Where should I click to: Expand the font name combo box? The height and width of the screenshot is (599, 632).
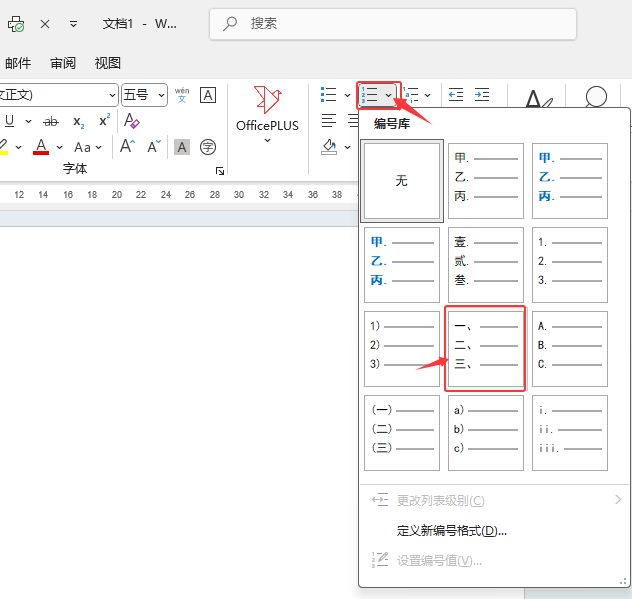pyautogui.click(x=112, y=96)
